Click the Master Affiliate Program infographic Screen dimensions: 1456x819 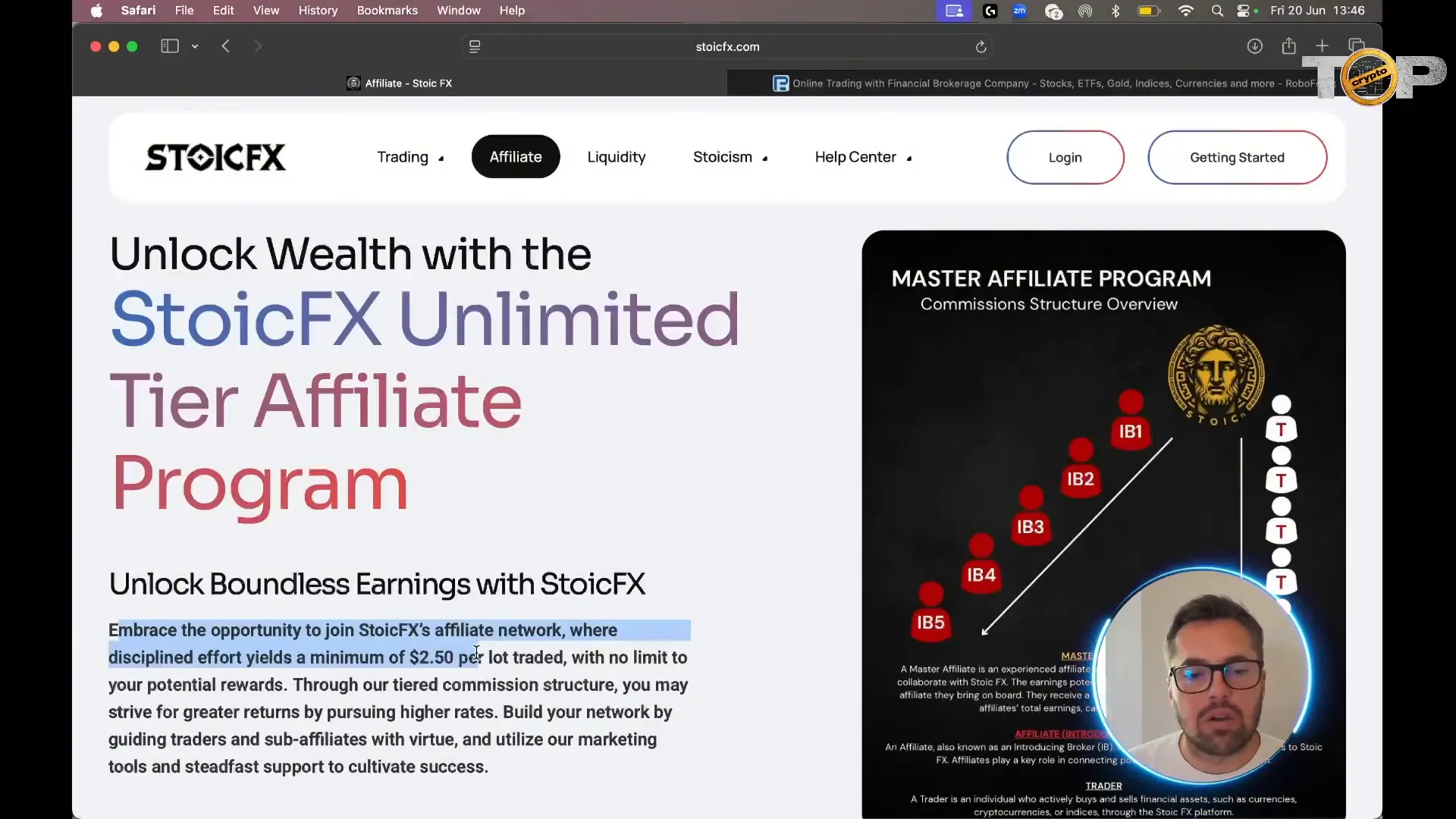[x=1103, y=523]
